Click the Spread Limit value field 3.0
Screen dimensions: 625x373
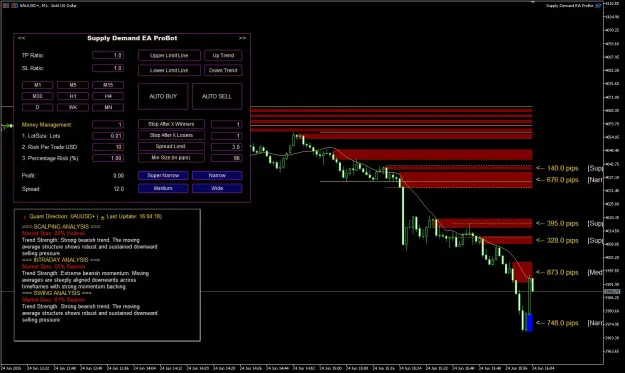coord(226,147)
